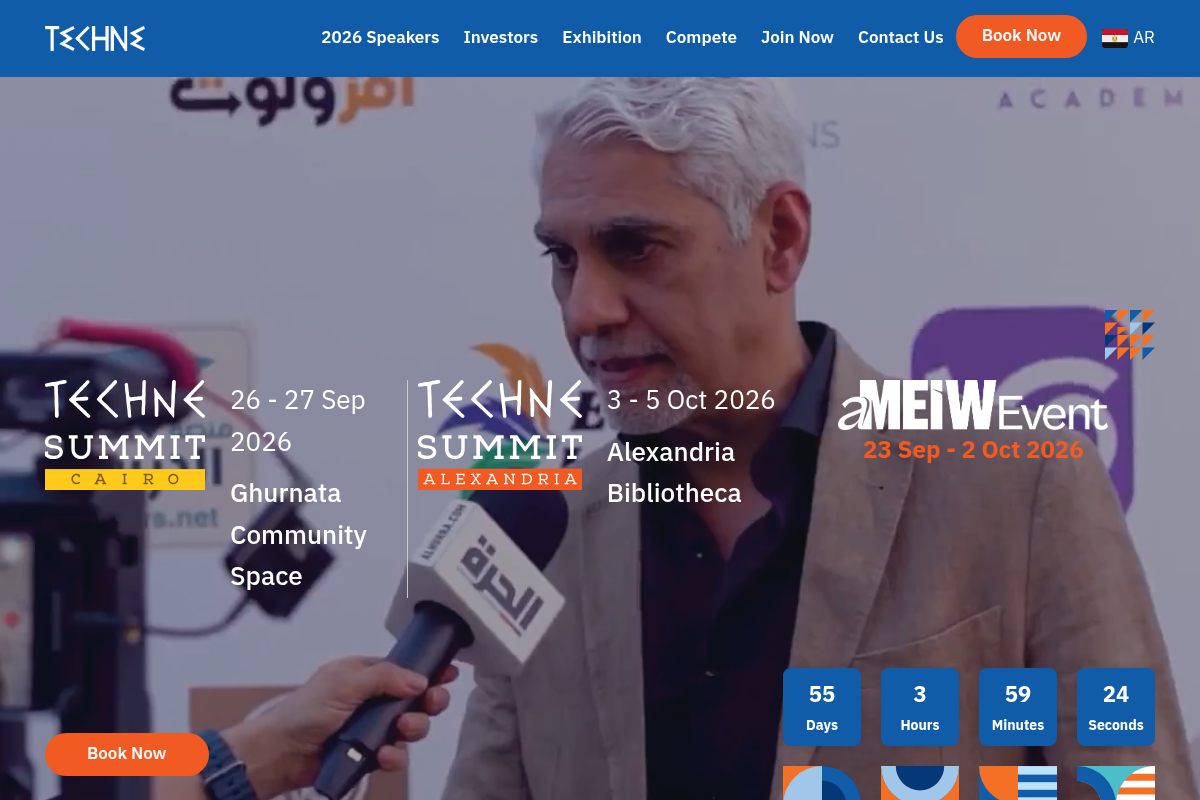This screenshot has width=1200, height=800.
Task: Click the Techne Summit Cairo logo
Action: point(125,435)
